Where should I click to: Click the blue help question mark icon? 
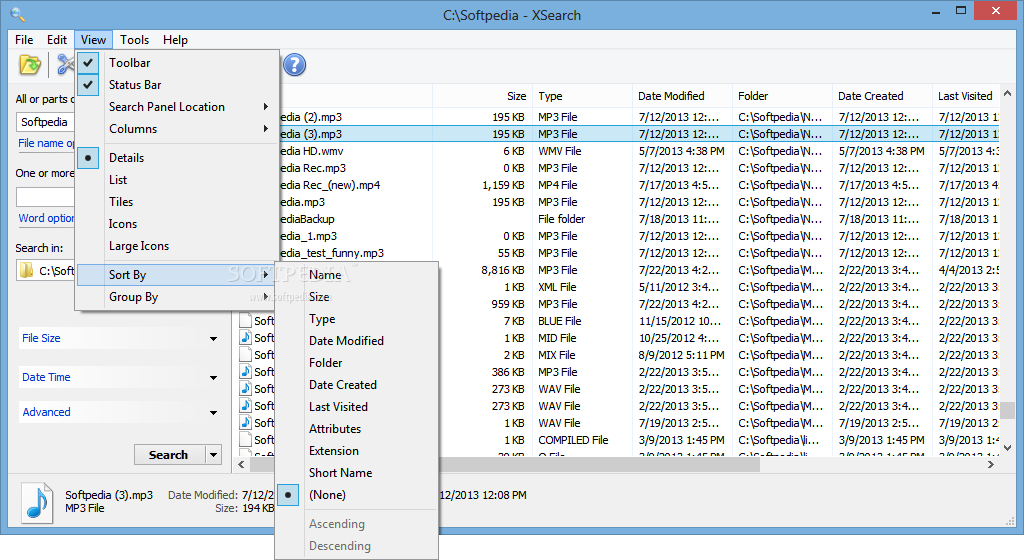point(295,65)
